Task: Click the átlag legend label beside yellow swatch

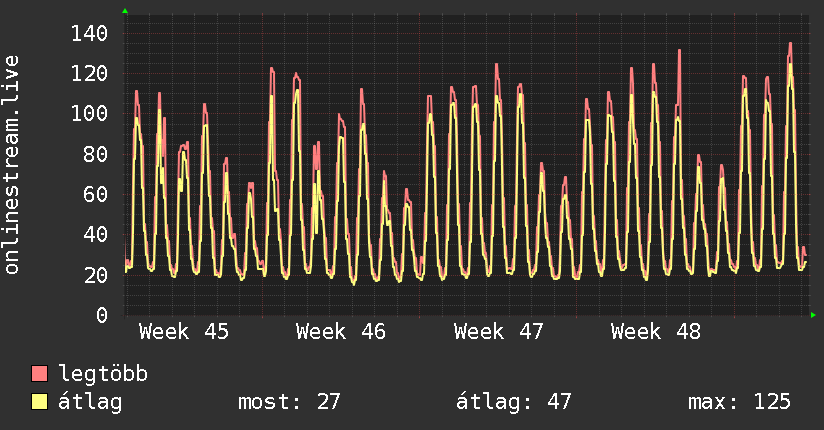Action: click(90, 402)
